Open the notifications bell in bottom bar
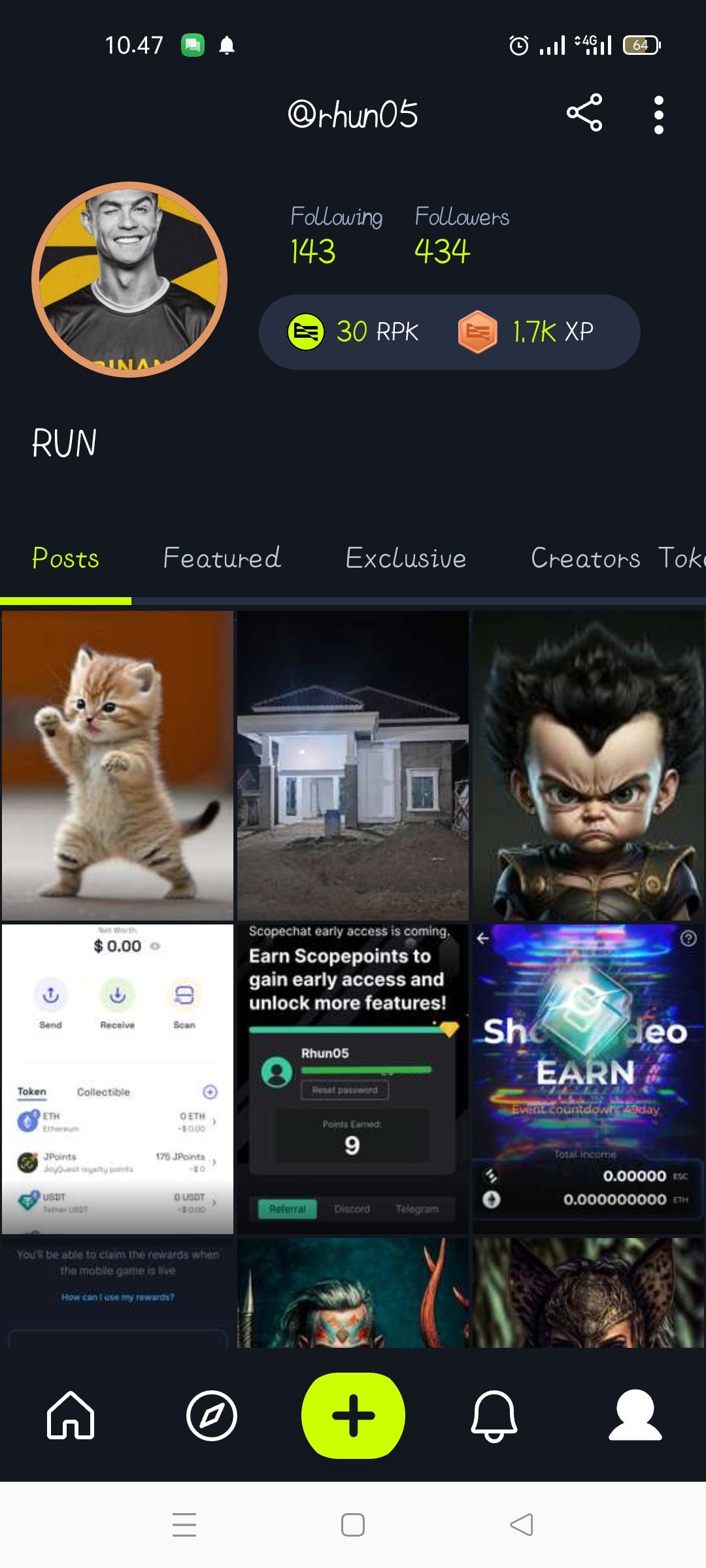The image size is (706, 1568). 494,1416
